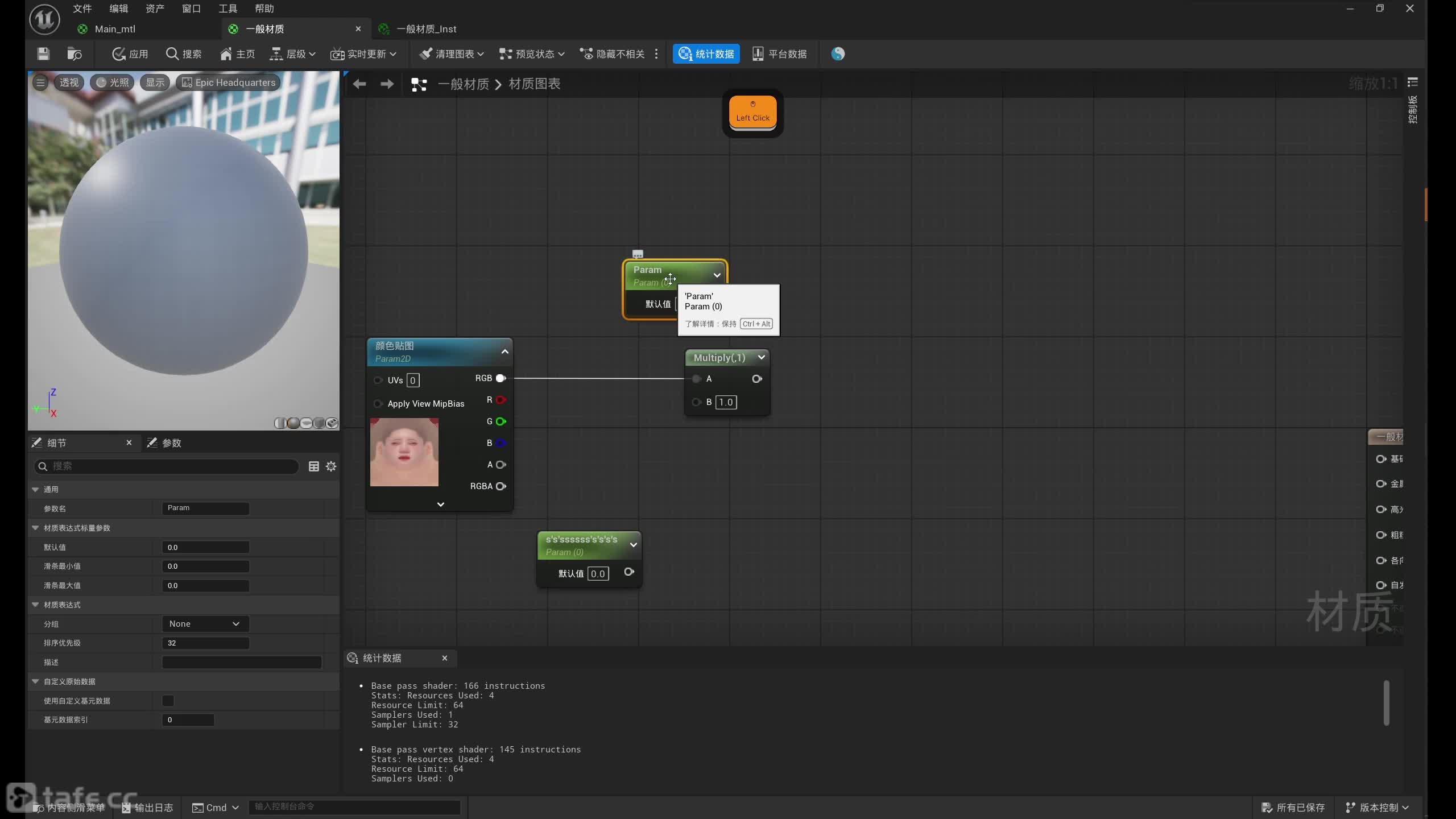Close the Stats (统计数据) panel tab
Image resolution: width=1456 pixels, height=819 pixels.
pos(445,658)
